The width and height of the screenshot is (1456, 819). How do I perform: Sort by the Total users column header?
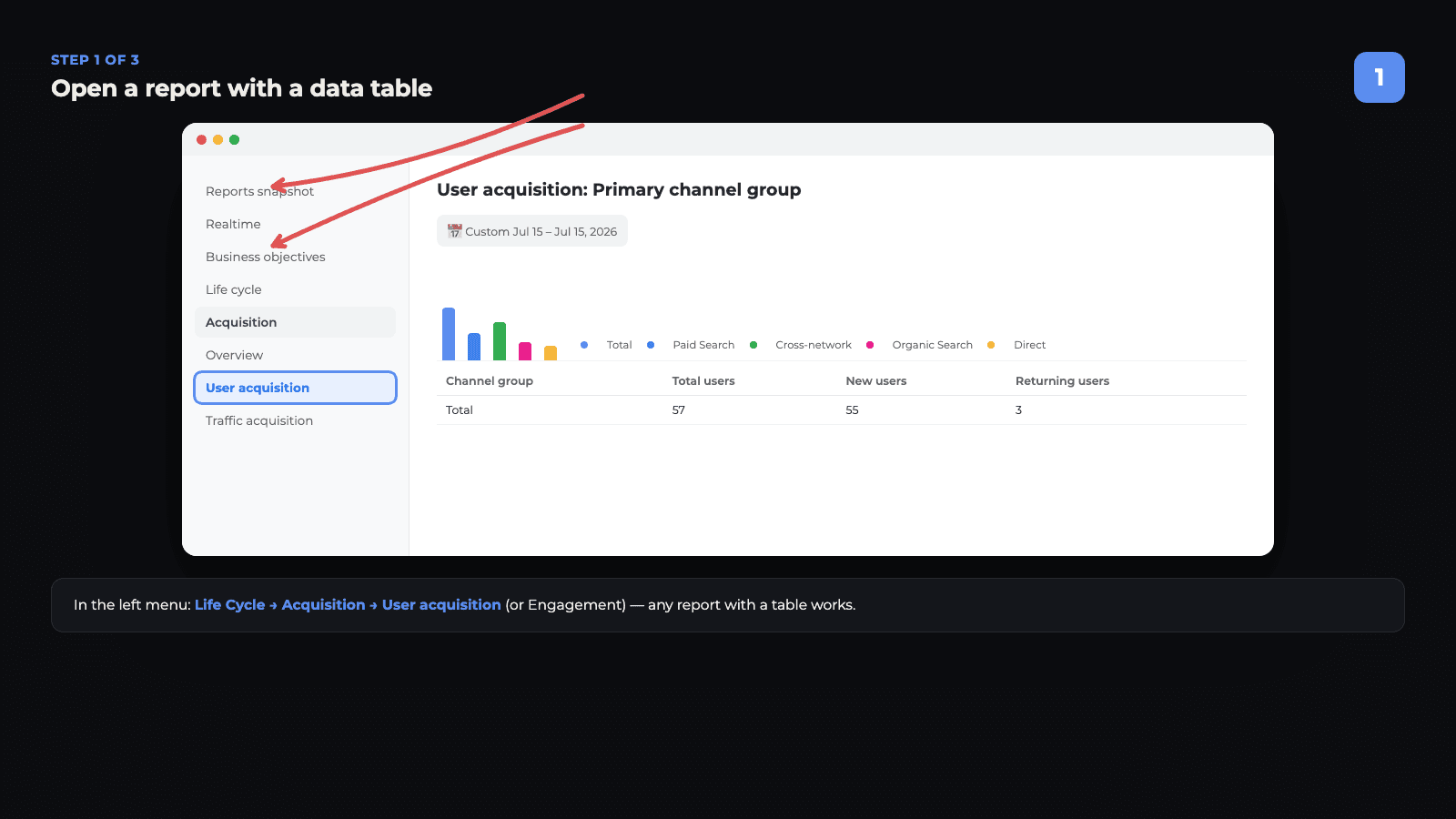[x=703, y=381]
